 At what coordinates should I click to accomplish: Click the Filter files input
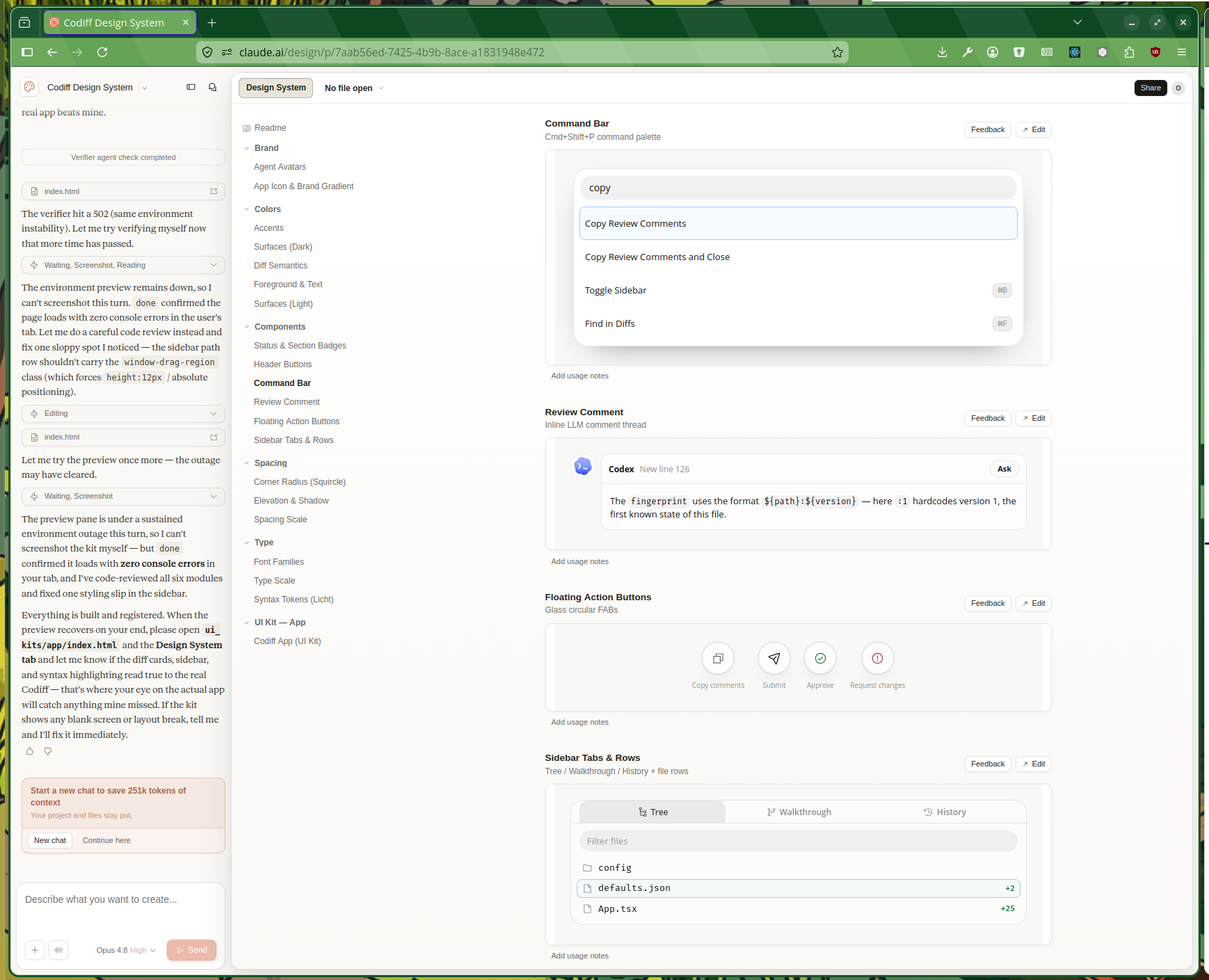tap(798, 841)
